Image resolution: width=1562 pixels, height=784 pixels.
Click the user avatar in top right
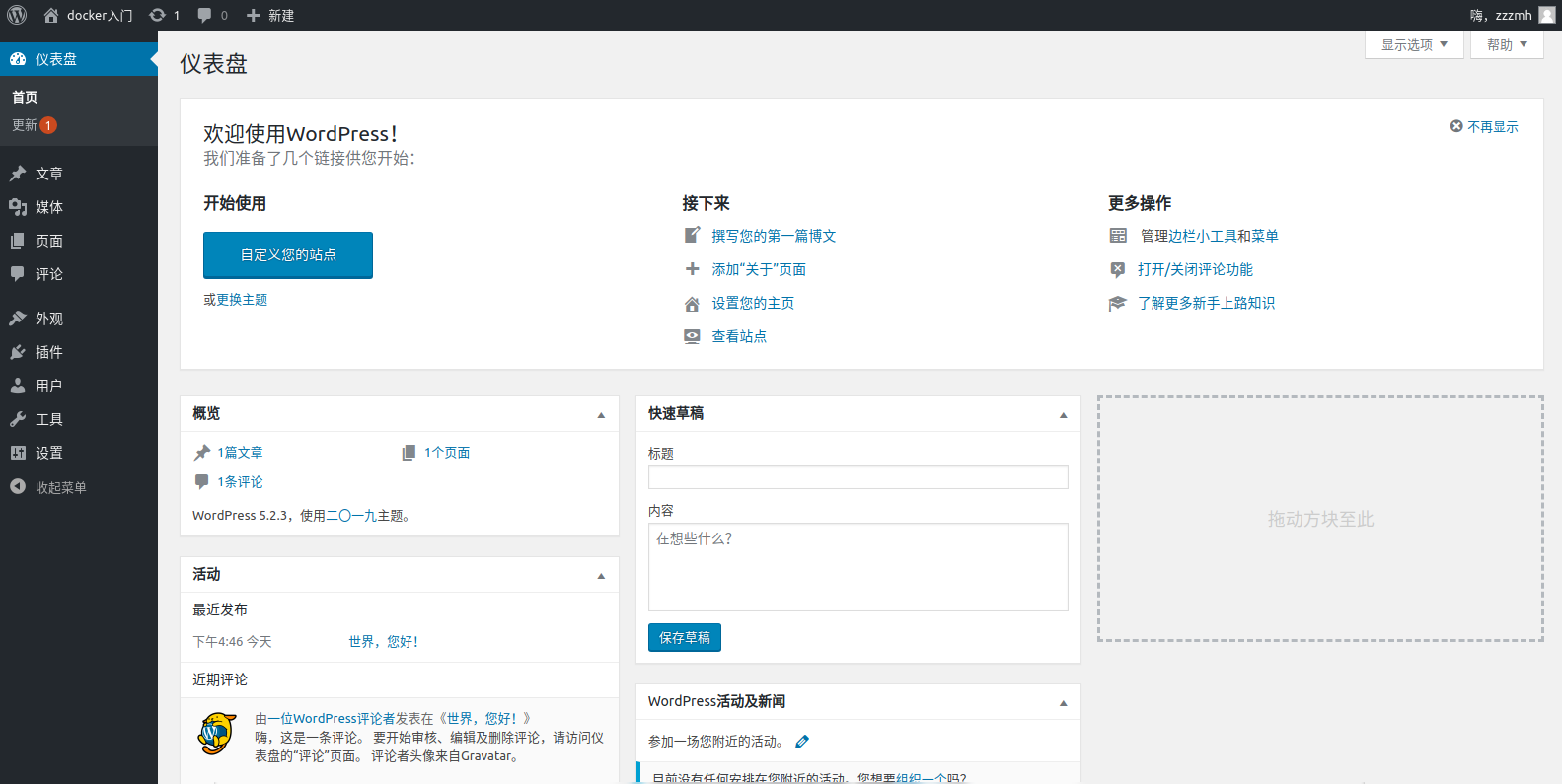coord(1546,15)
